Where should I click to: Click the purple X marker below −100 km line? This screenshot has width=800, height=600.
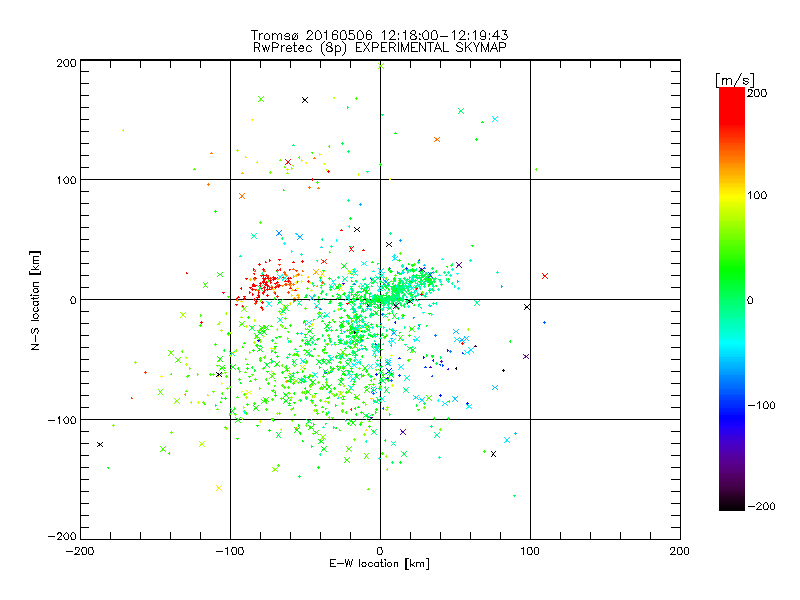(403, 432)
